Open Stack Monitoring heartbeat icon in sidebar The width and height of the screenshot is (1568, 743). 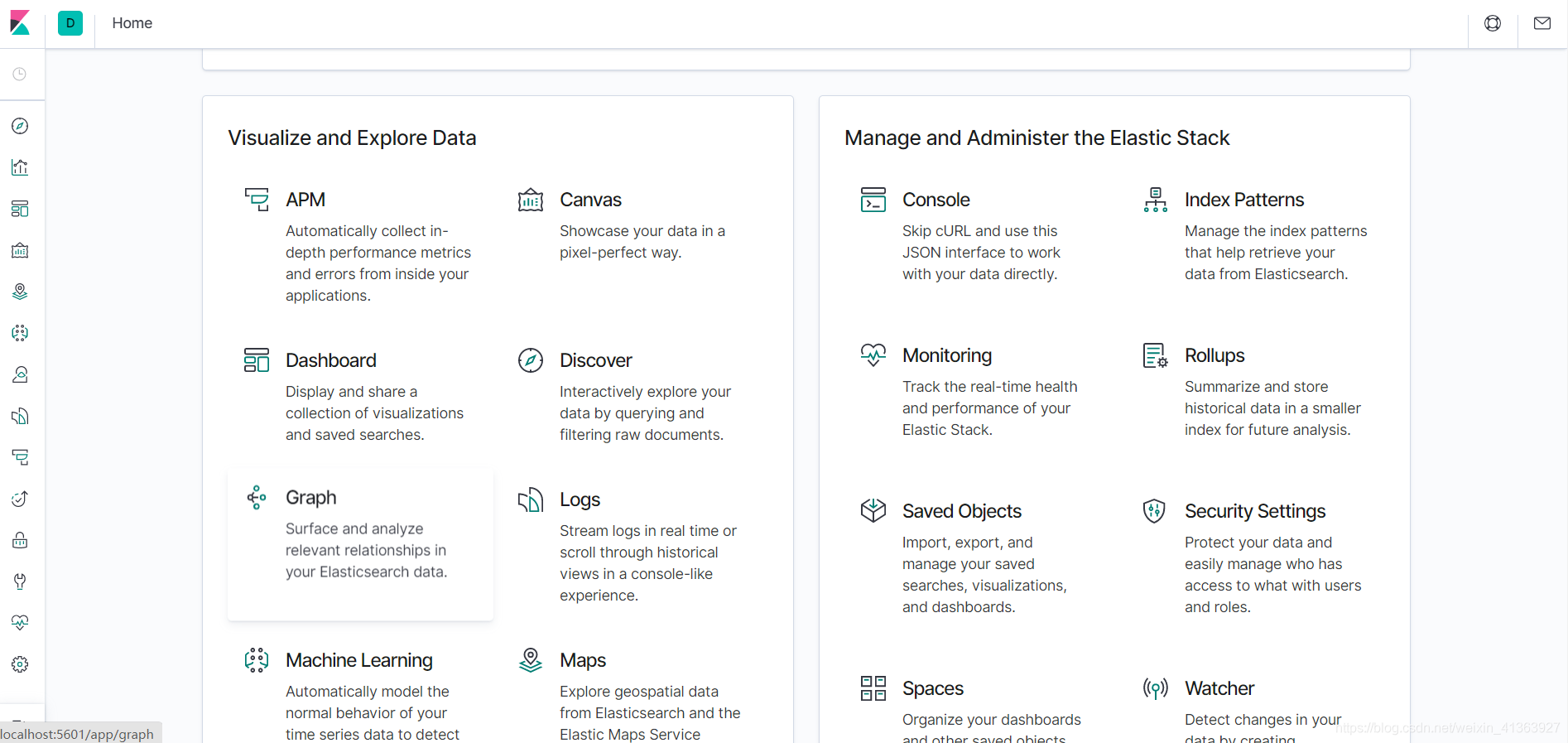click(x=20, y=623)
